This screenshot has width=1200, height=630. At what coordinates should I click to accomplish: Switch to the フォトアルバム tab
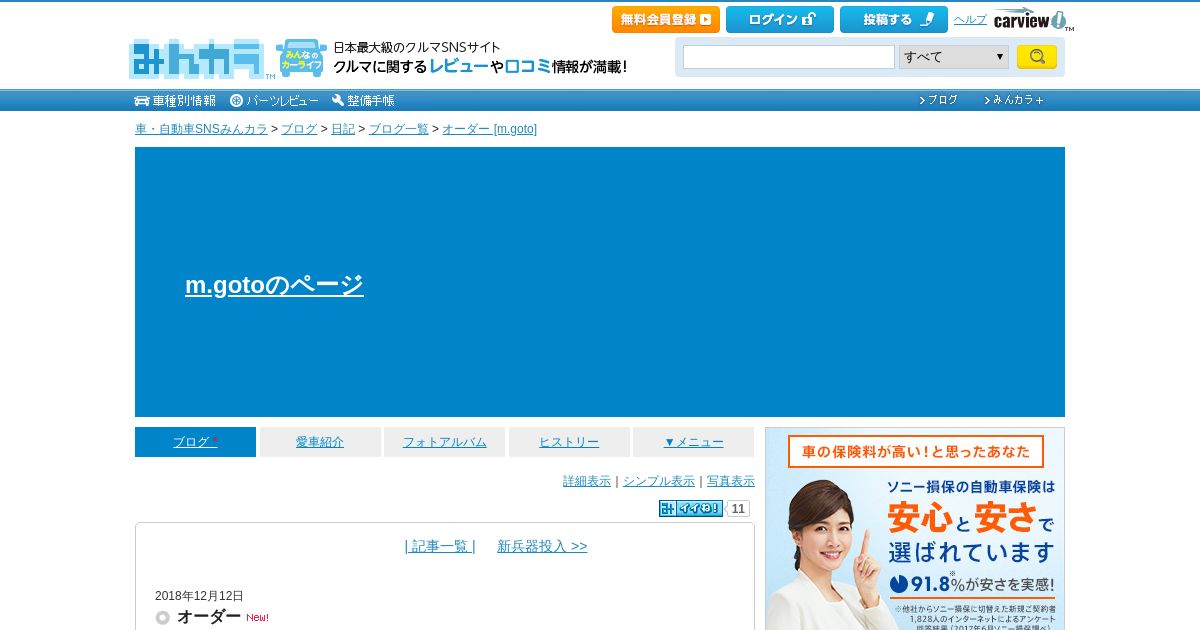pyautogui.click(x=445, y=442)
